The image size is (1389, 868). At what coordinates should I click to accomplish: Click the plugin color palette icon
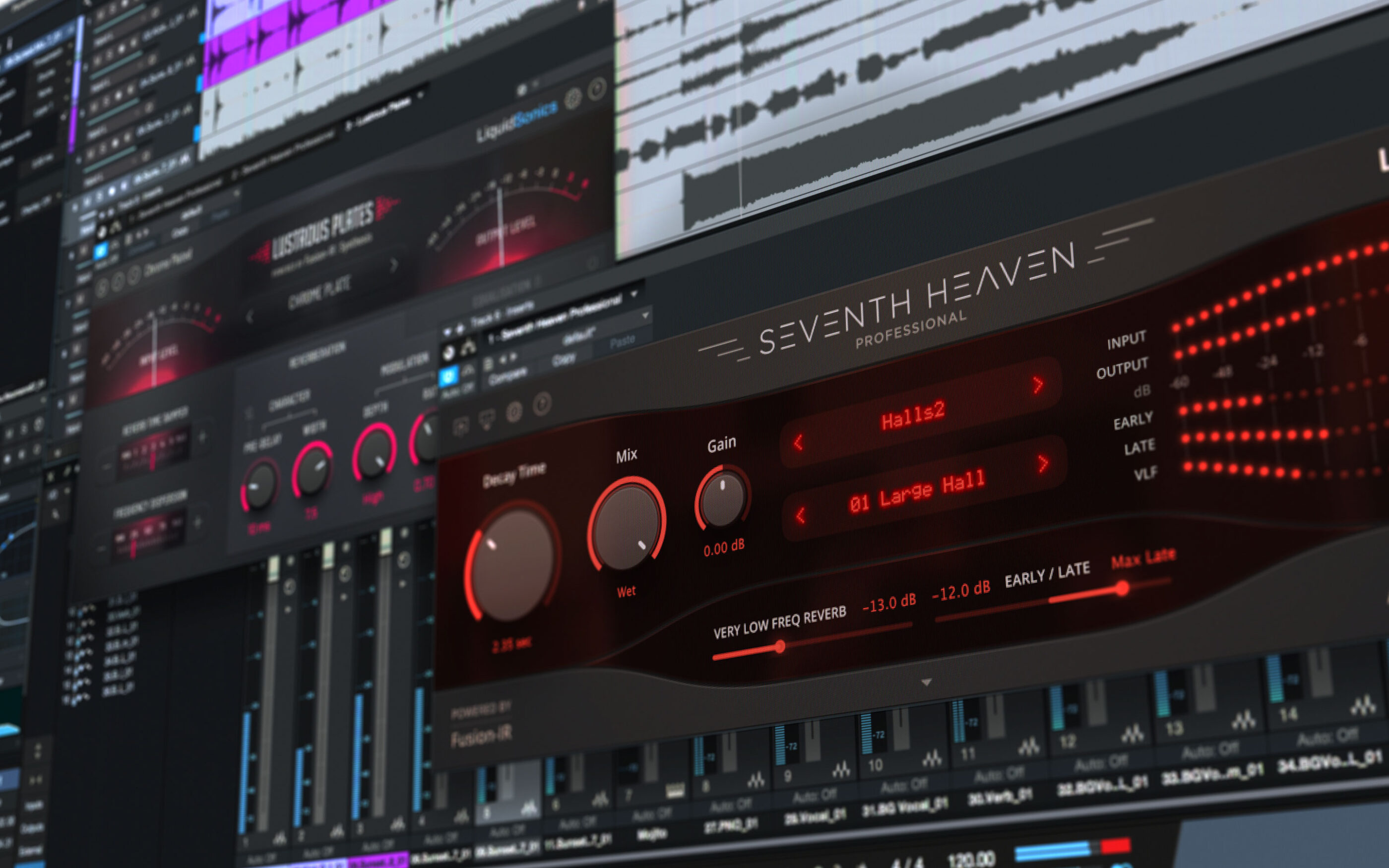(449, 354)
